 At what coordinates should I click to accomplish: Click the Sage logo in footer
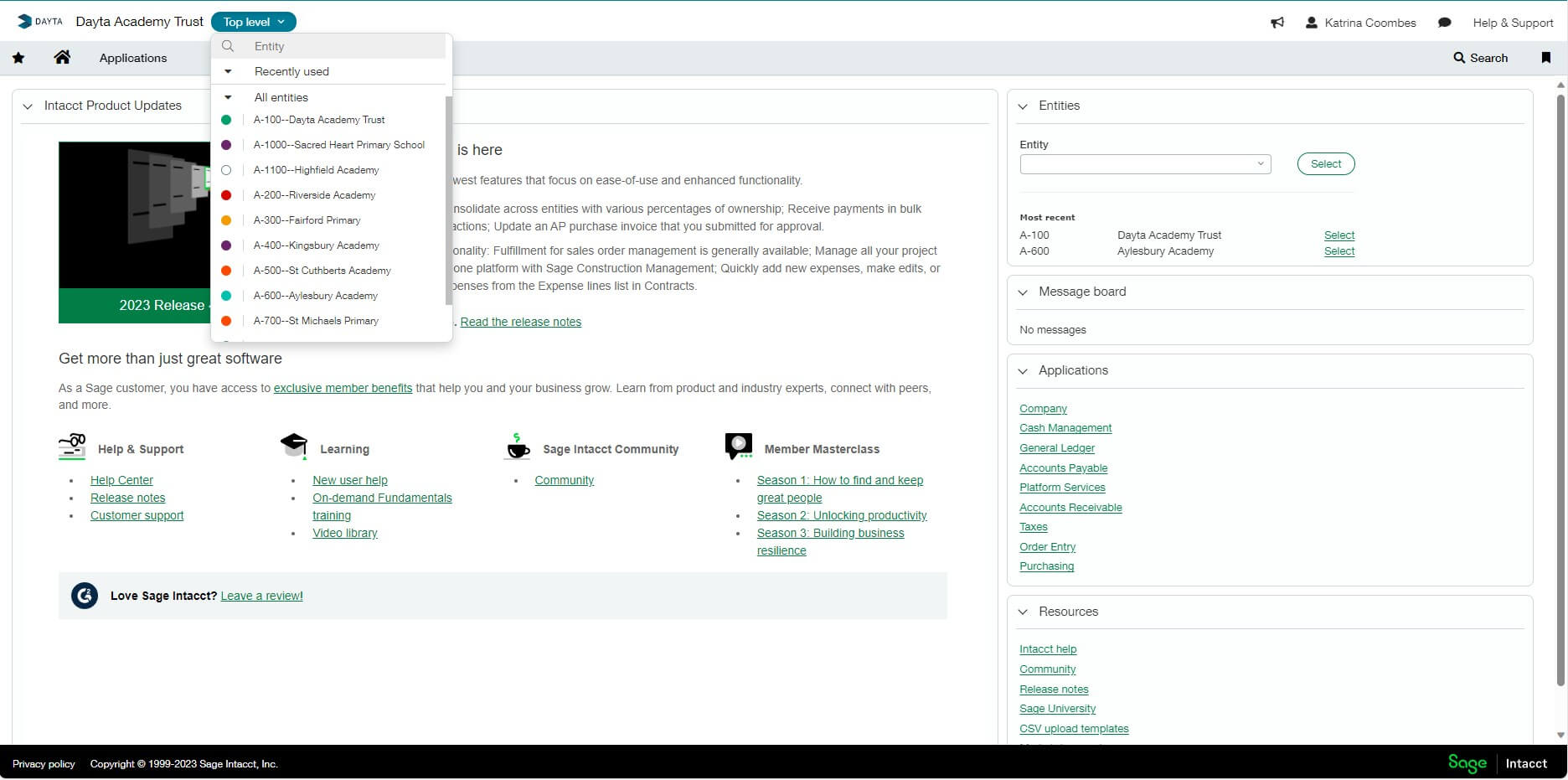coord(1467,763)
